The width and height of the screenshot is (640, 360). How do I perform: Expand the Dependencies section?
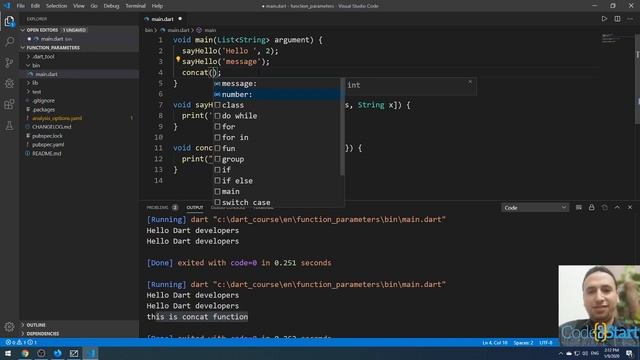point(42,334)
